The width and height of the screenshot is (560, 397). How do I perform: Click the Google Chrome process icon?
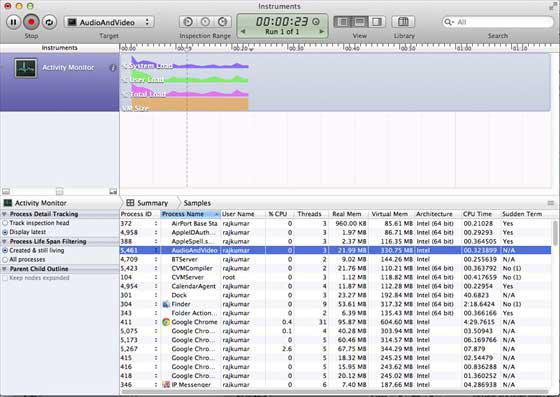tap(166, 322)
